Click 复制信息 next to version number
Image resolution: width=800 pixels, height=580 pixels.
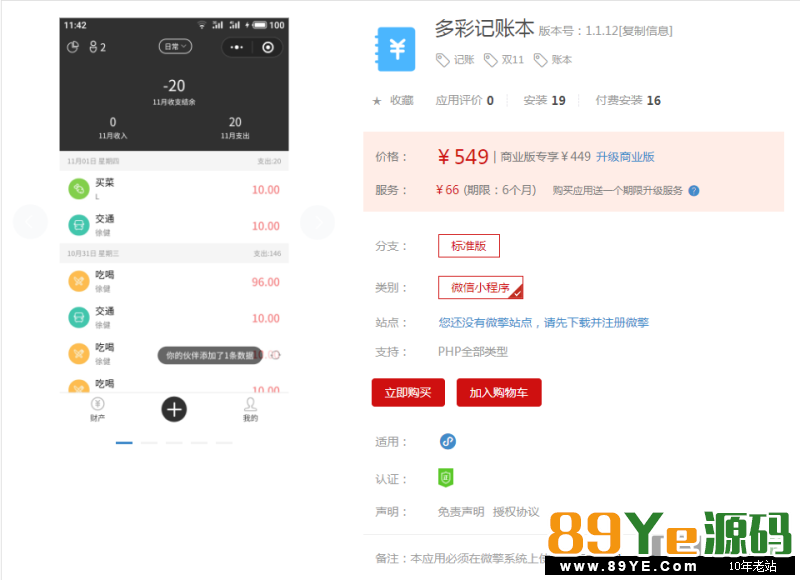click(645, 31)
